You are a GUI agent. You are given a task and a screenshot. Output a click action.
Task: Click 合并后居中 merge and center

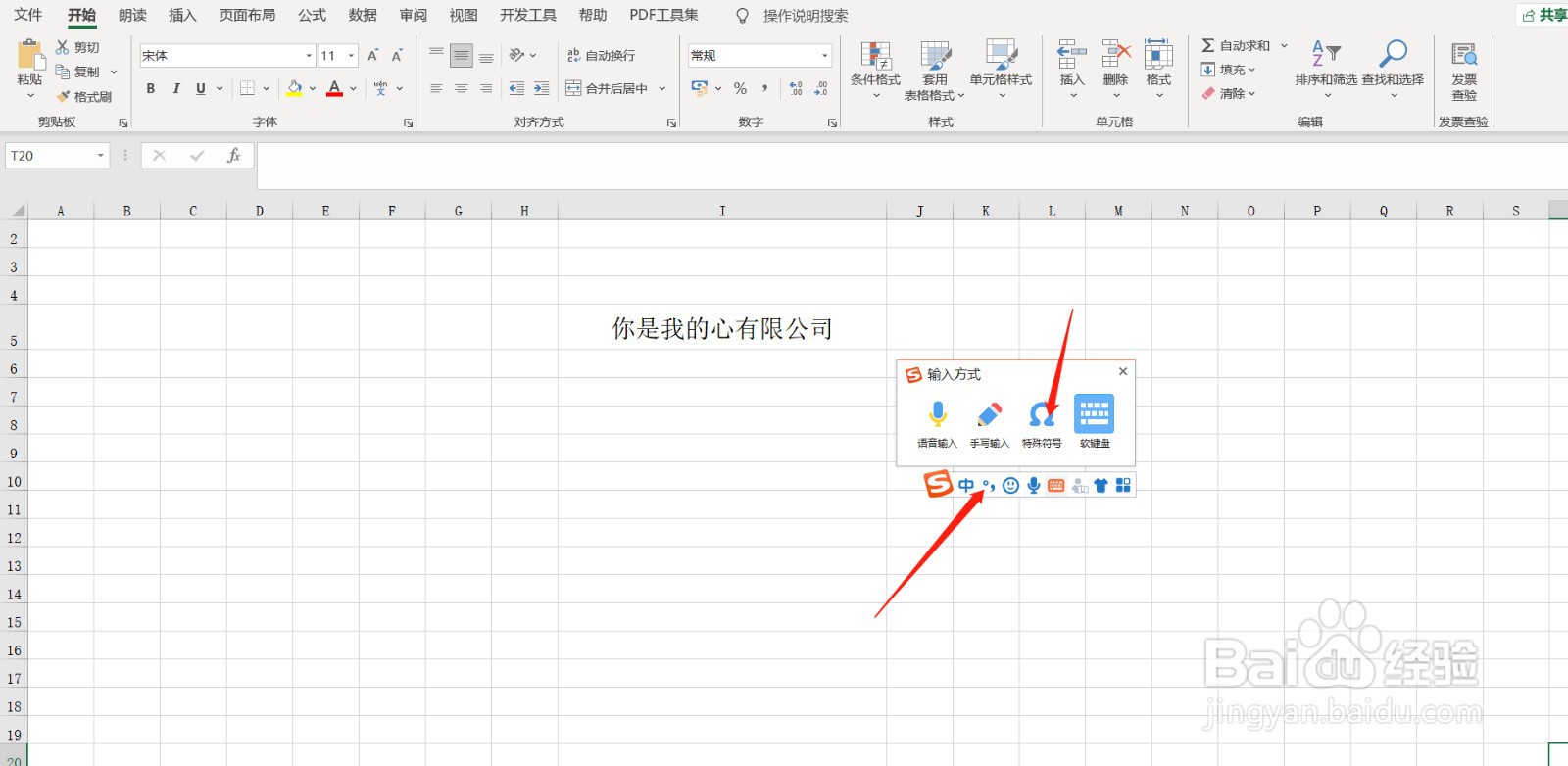(607, 88)
